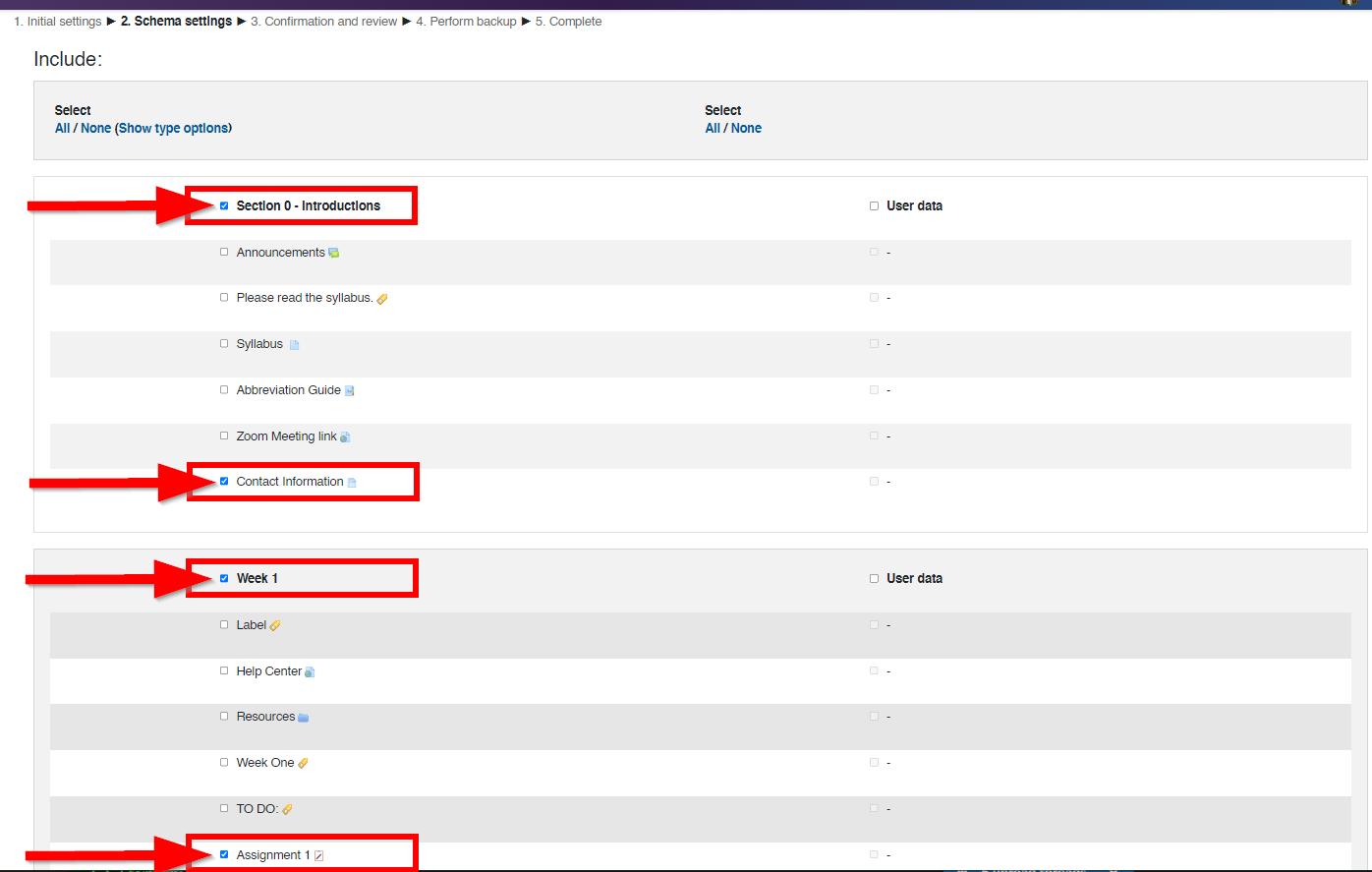Enable the TO DO: checkbox
1372x872 pixels.
pos(224,808)
